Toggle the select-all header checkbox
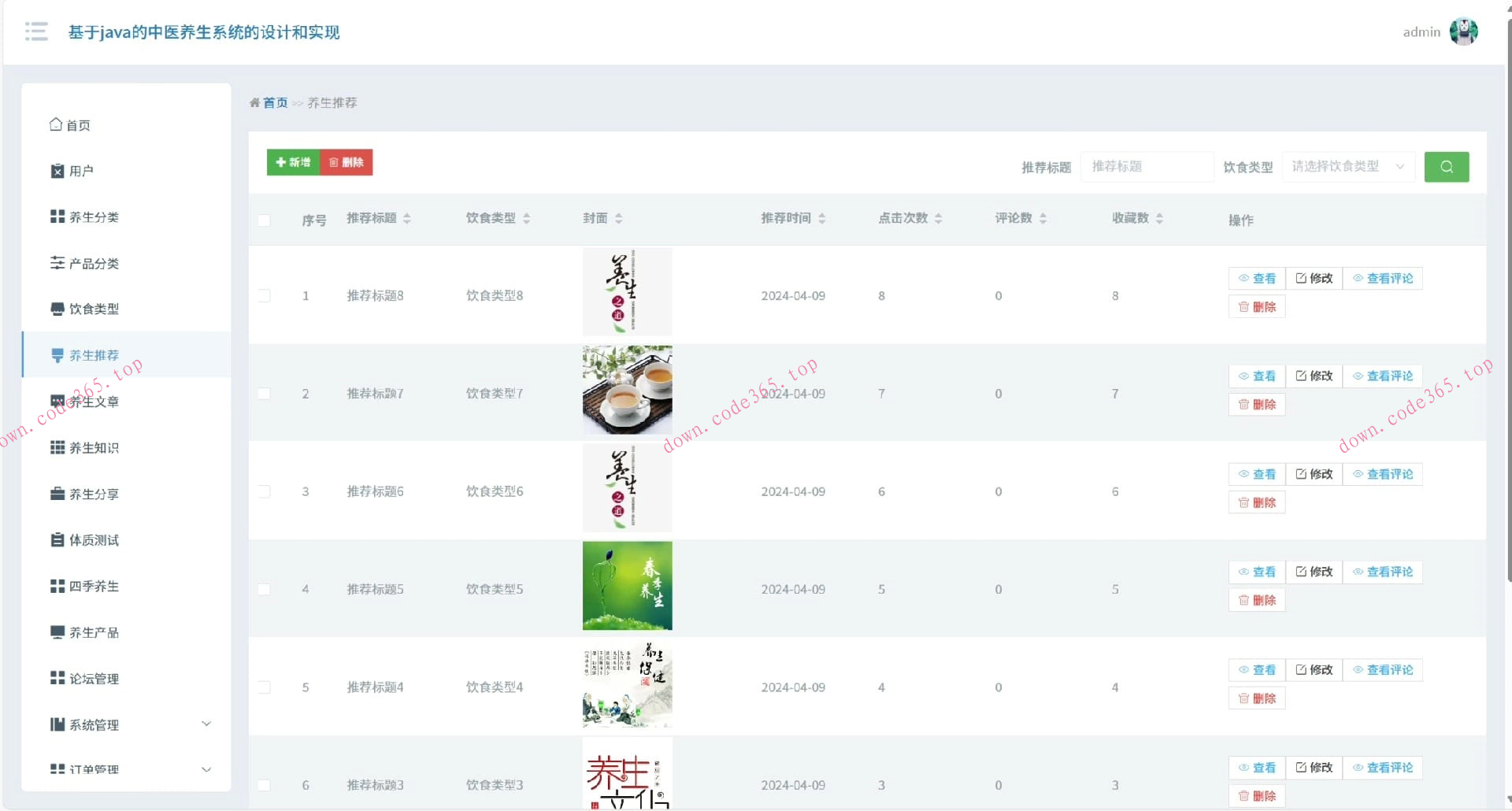 click(x=265, y=220)
